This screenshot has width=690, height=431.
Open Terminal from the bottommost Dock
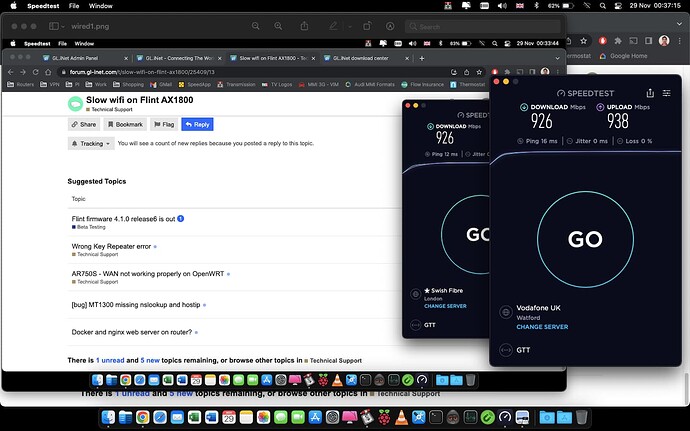pyautogui.click(x=436, y=417)
